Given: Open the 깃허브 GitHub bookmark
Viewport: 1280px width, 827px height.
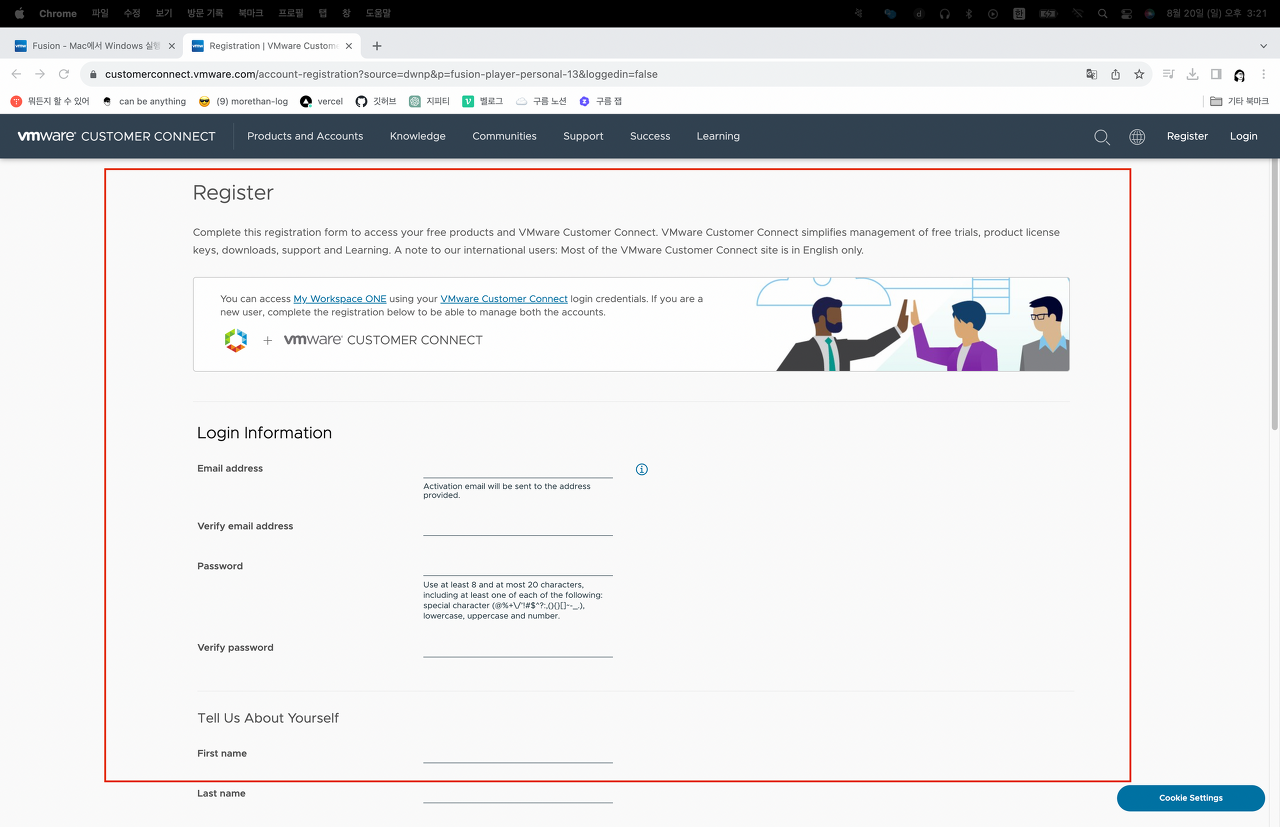Looking at the screenshot, I should [x=376, y=101].
